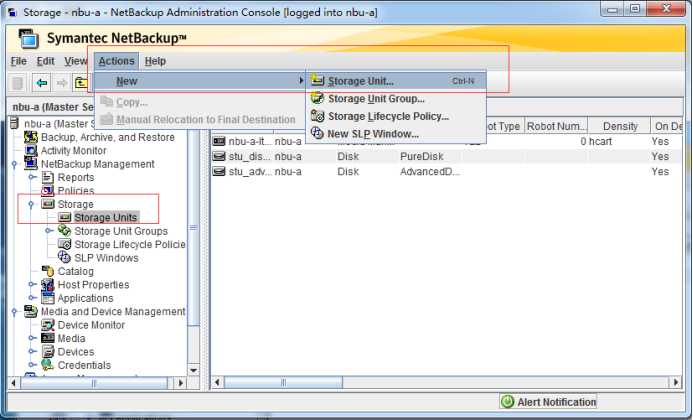The height and width of the screenshot is (420, 693).
Task: Select the SLP Windows tree item
Action: point(106,258)
